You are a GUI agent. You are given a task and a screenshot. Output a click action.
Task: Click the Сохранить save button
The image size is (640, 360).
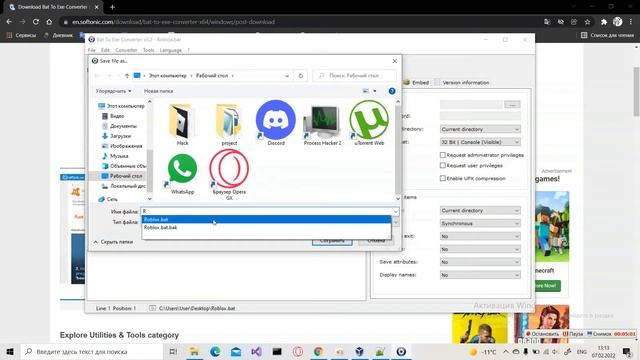tap(332, 241)
